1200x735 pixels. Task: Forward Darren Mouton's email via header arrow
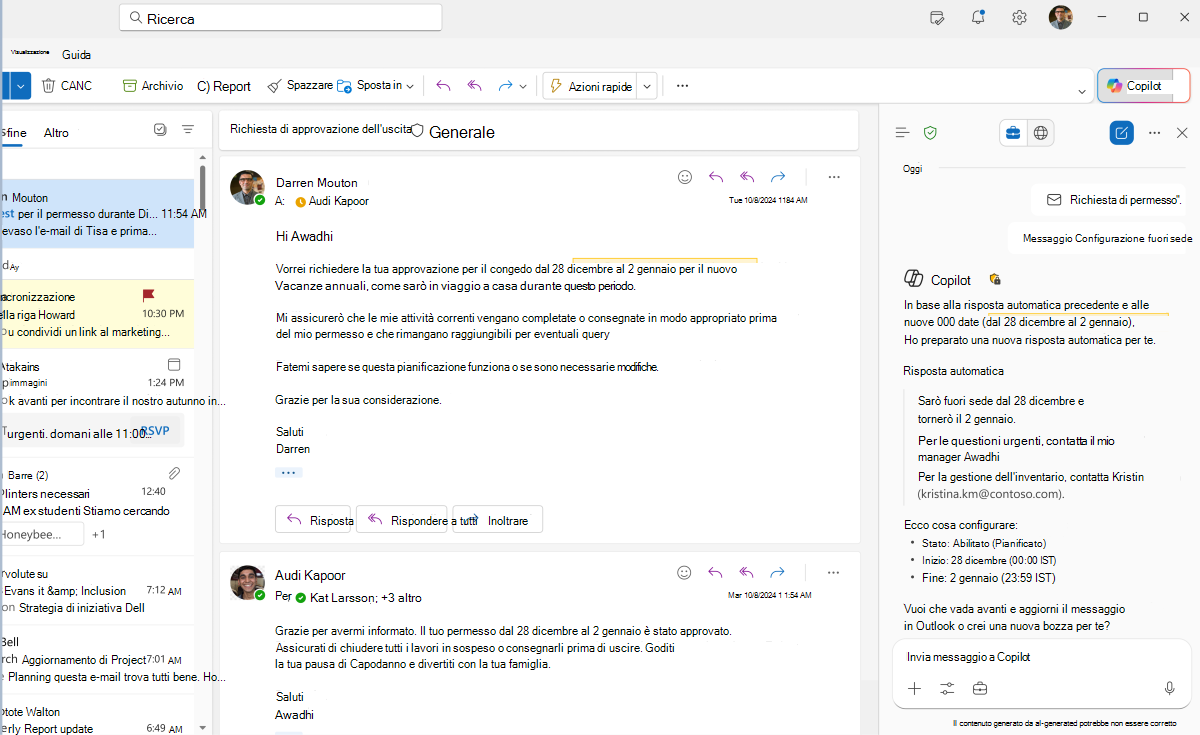point(778,177)
